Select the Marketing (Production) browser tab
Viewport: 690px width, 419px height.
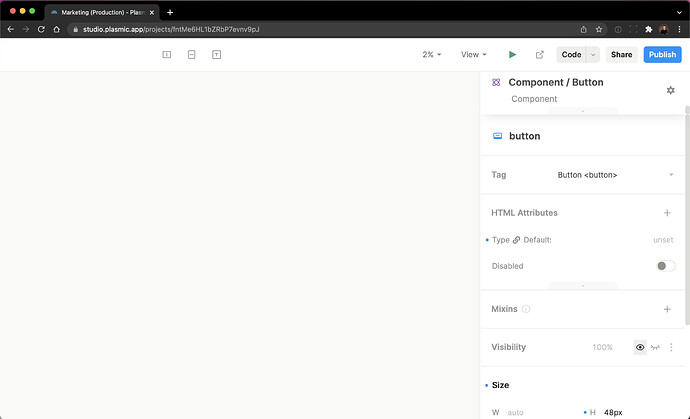click(100, 11)
